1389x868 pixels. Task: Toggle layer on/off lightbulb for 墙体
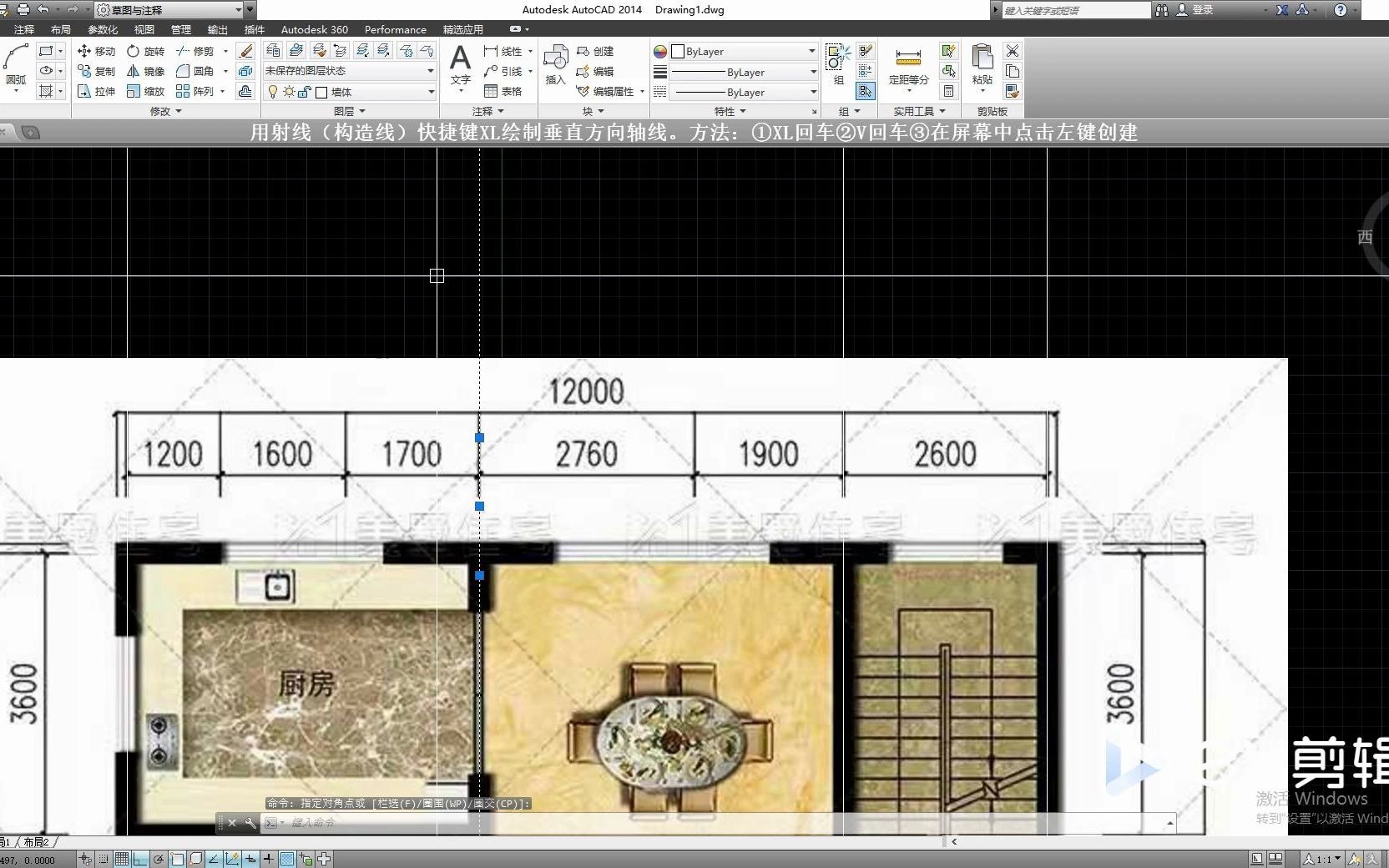(272, 92)
